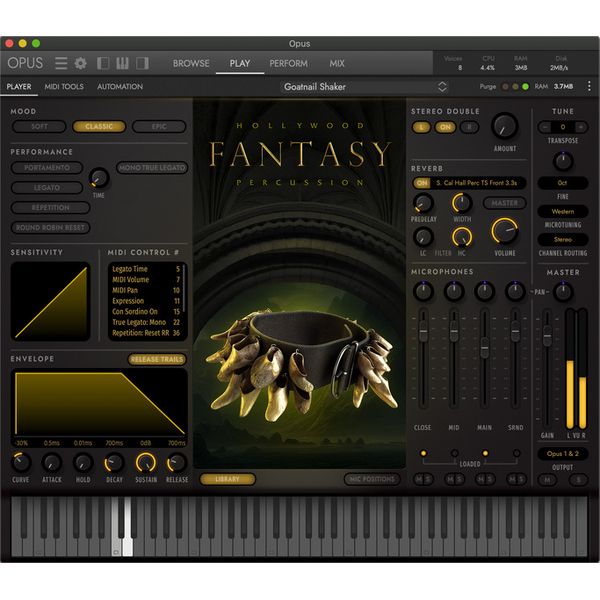Select Expression in MIDI control list
Screen dimensions: 600x600
pyautogui.click(x=146, y=301)
